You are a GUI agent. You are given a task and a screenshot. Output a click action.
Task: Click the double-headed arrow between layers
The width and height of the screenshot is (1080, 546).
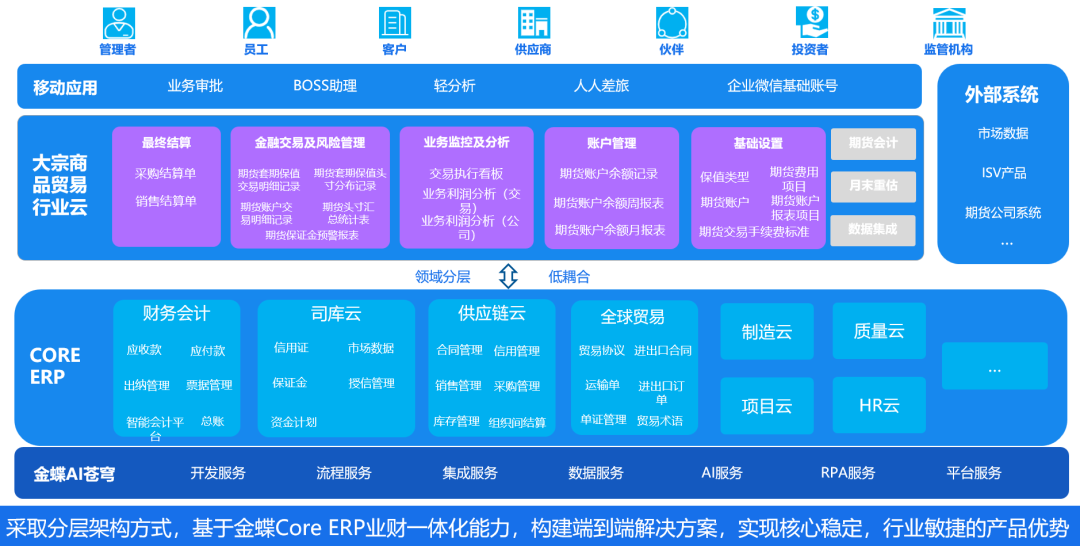coord(508,276)
